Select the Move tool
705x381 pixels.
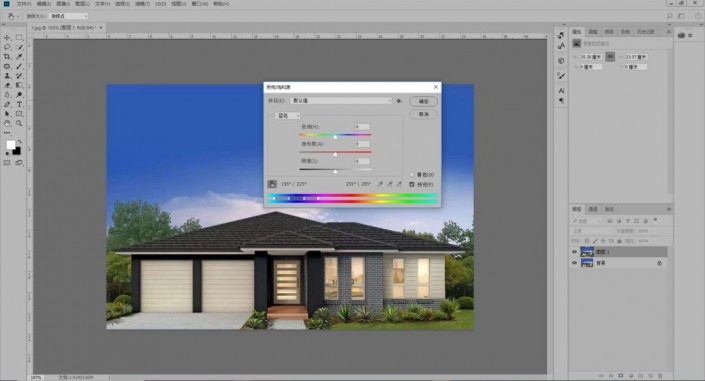pyautogui.click(x=7, y=37)
